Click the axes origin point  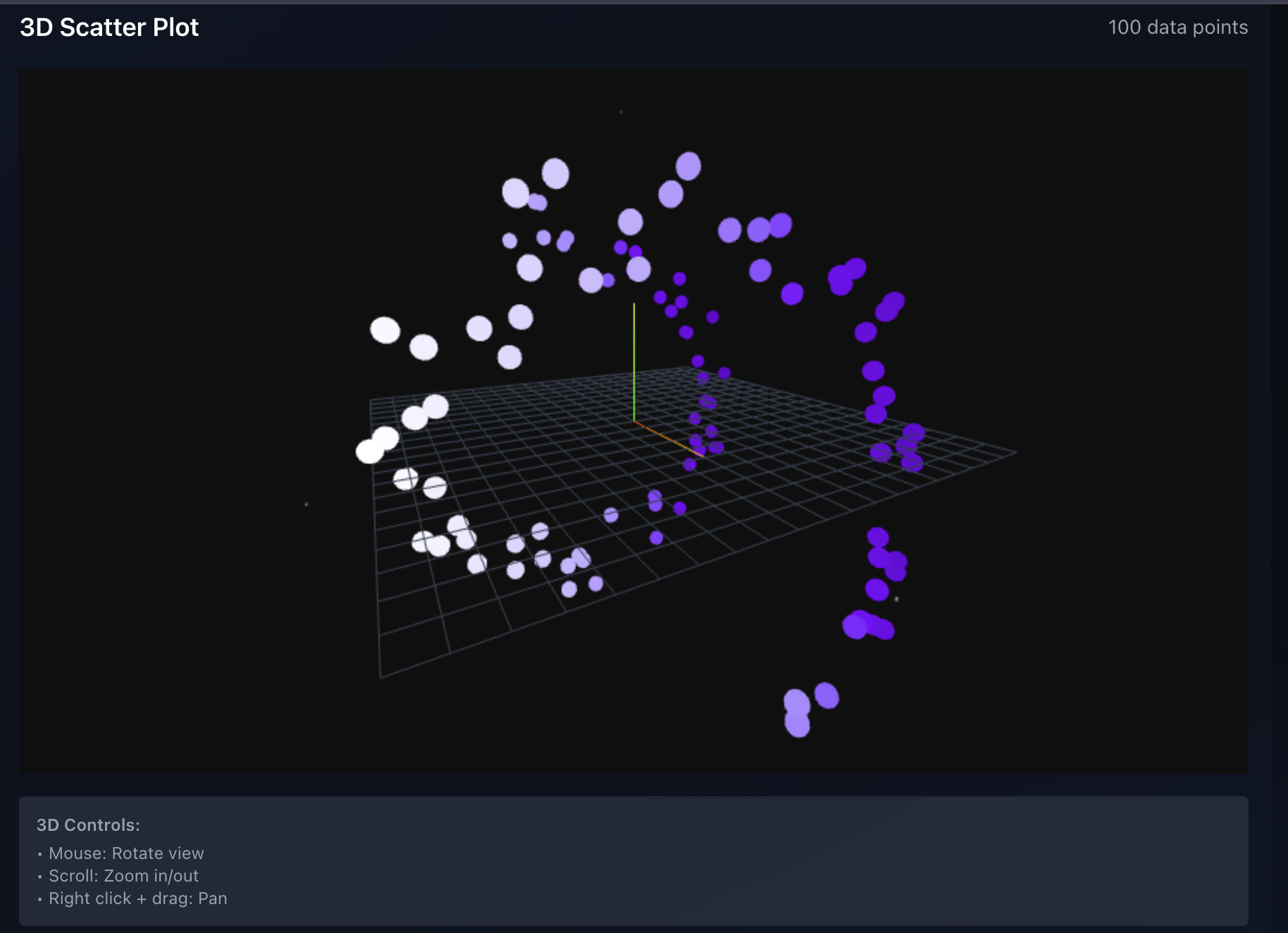point(635,423)
